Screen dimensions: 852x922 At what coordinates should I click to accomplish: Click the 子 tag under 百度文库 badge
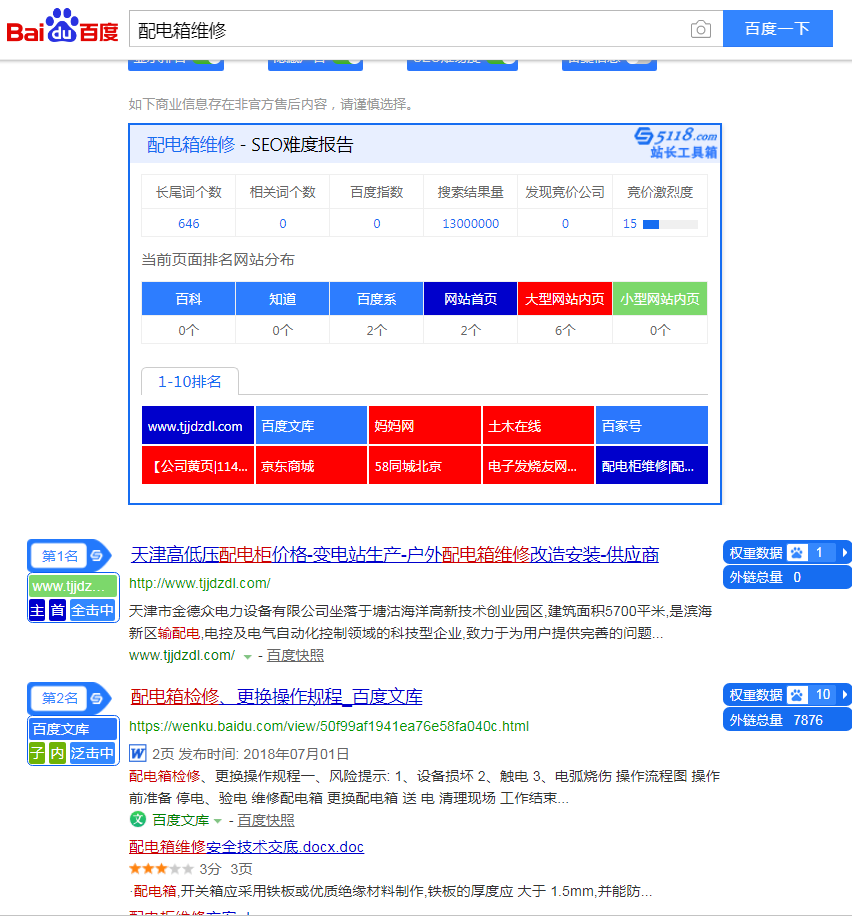(x=37, y=753)
